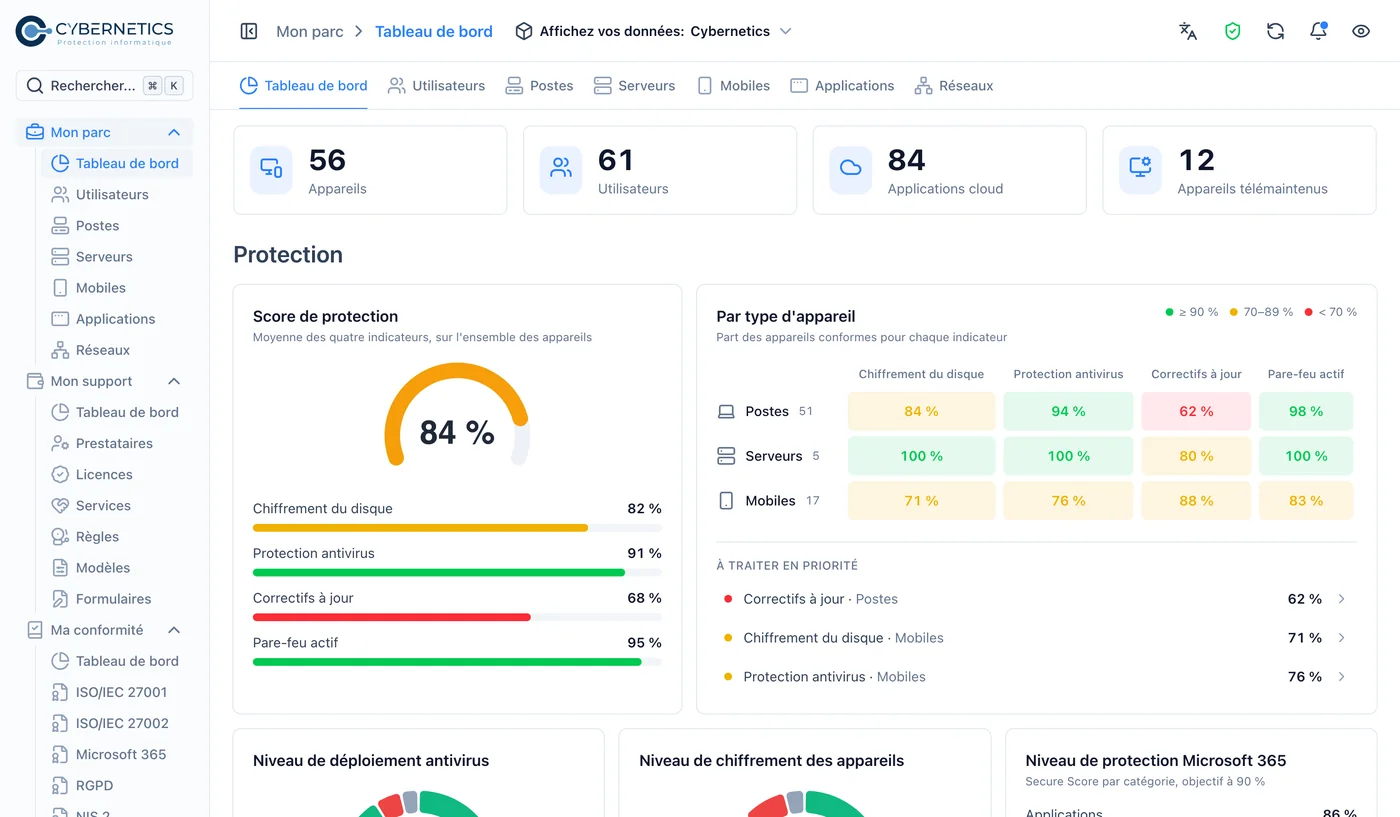Click the Serveurs icon in device table

pyautogui.click(x=726, y=456)
